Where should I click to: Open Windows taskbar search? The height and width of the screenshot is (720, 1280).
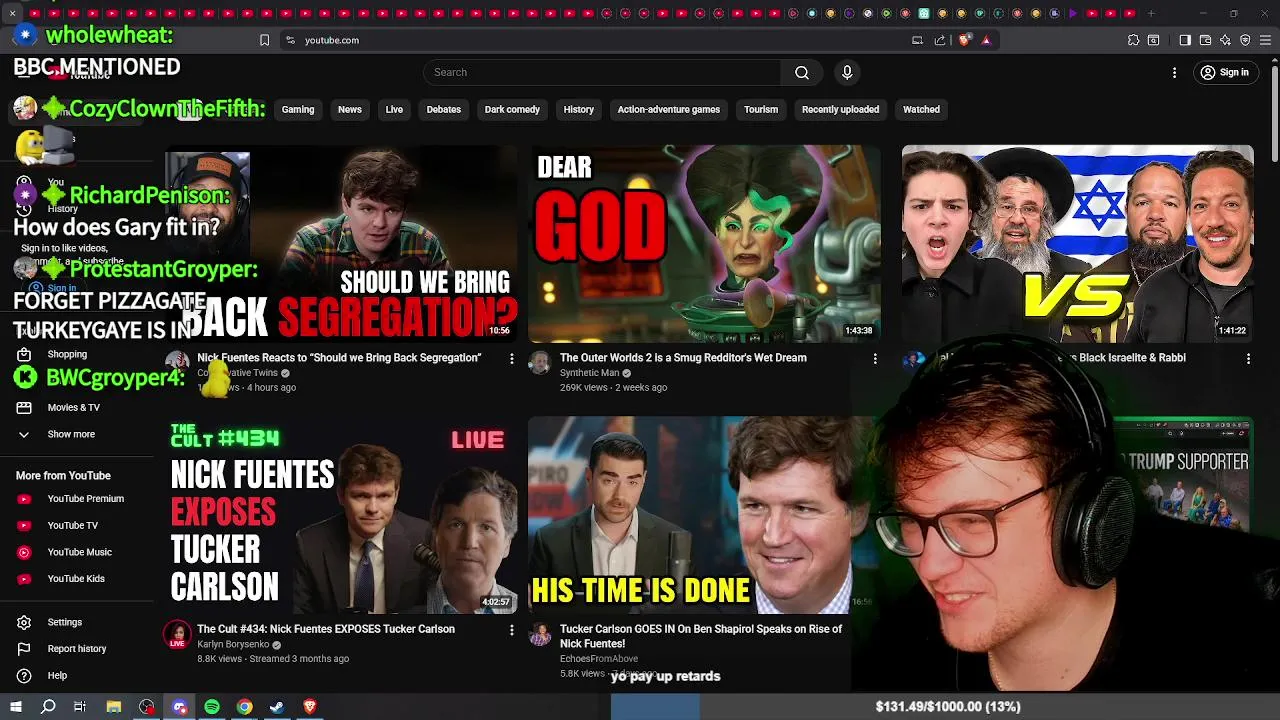48,707
